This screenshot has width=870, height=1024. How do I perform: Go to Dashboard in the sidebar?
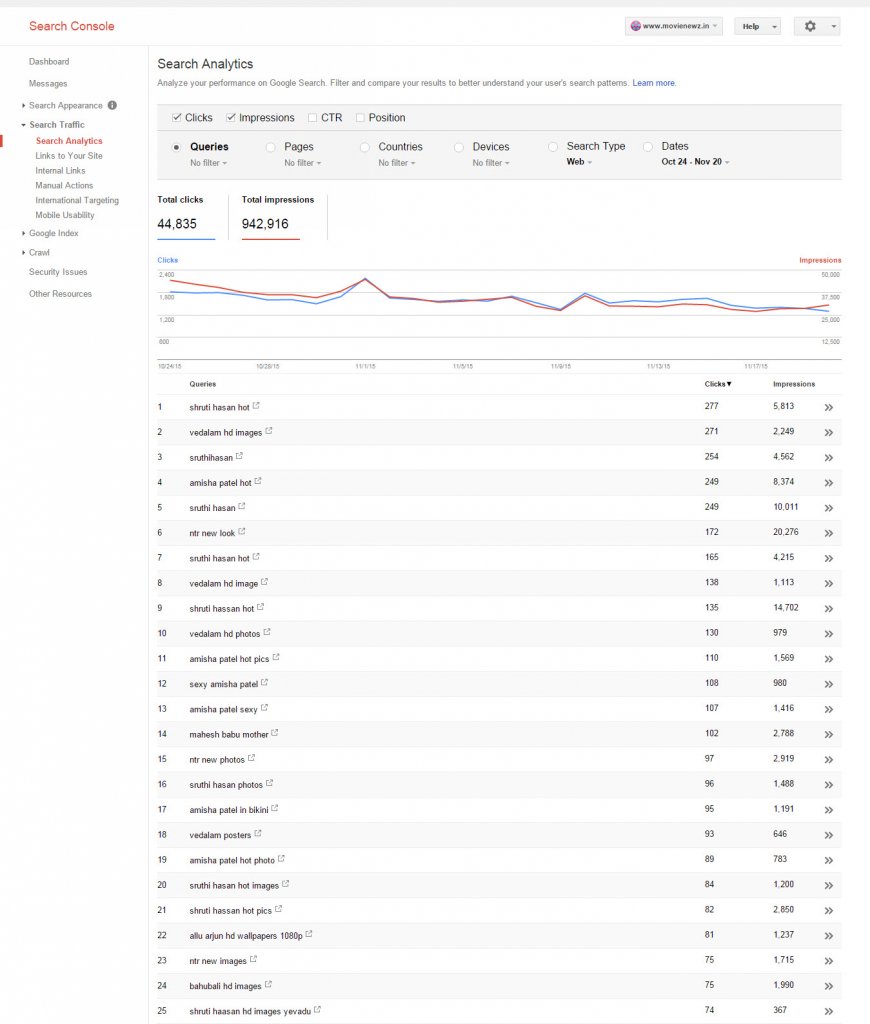49,62
